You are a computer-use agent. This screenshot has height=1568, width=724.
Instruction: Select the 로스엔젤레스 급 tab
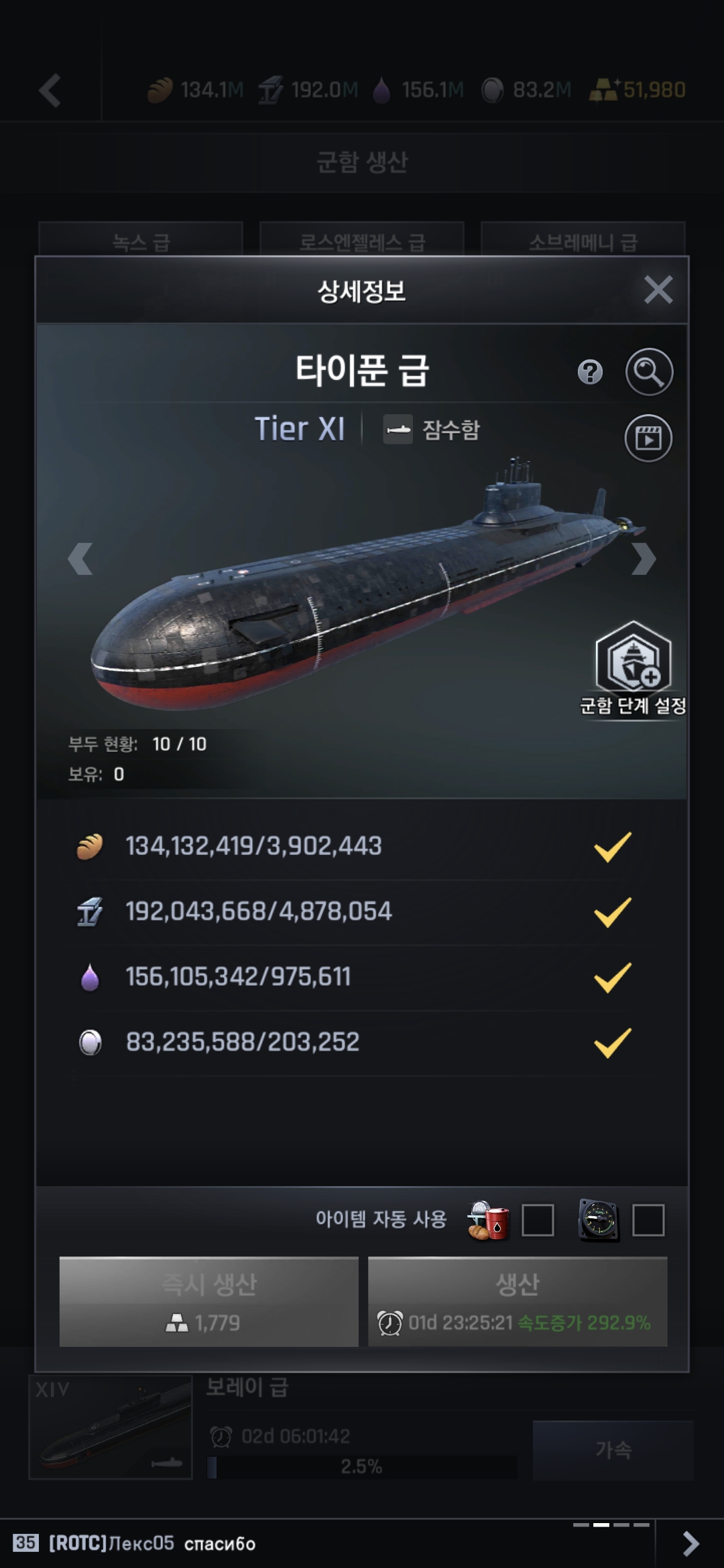tap(362, 240)
